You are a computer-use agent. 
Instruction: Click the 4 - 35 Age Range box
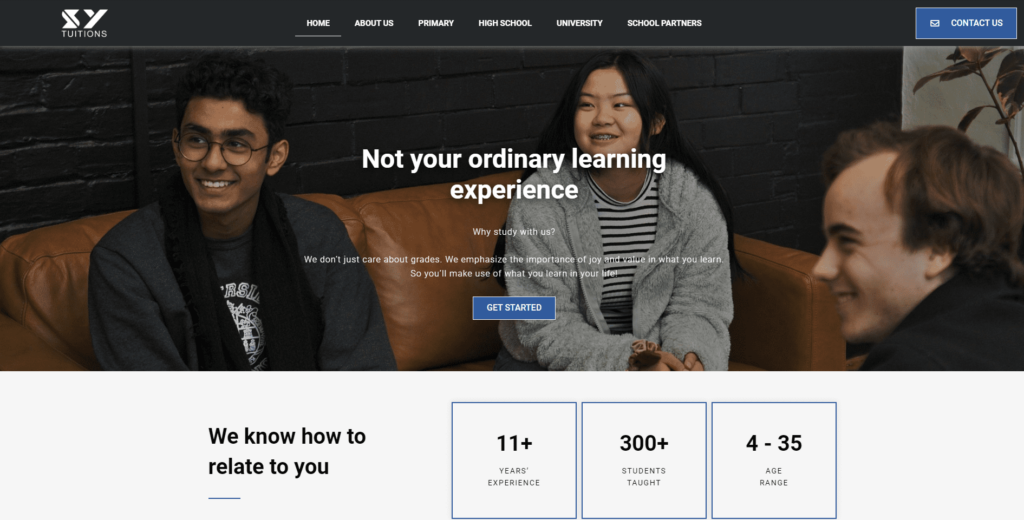[774, 461]
